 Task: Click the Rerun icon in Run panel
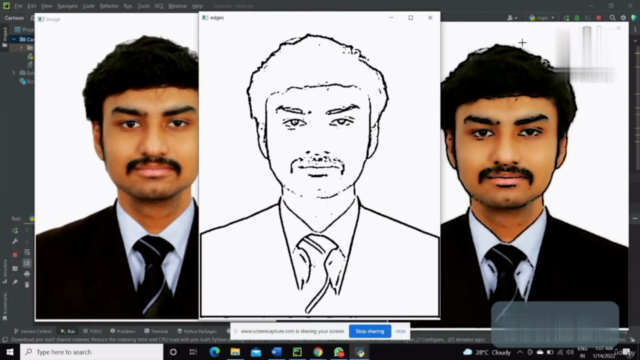[x=15, y=231]
